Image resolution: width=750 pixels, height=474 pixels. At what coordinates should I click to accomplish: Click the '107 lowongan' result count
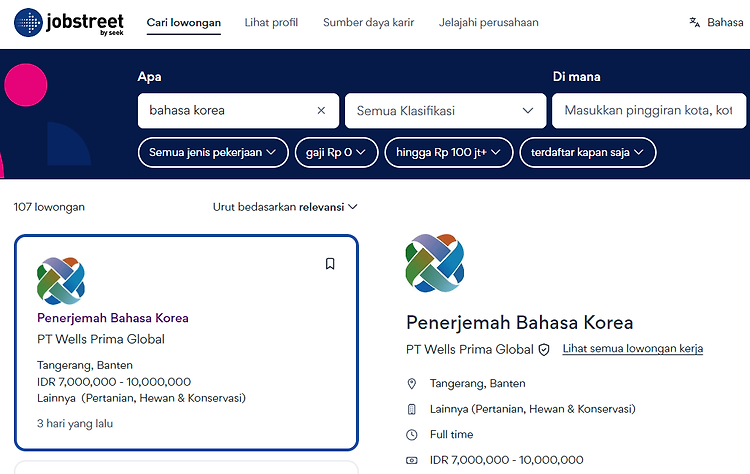point(49,207)
